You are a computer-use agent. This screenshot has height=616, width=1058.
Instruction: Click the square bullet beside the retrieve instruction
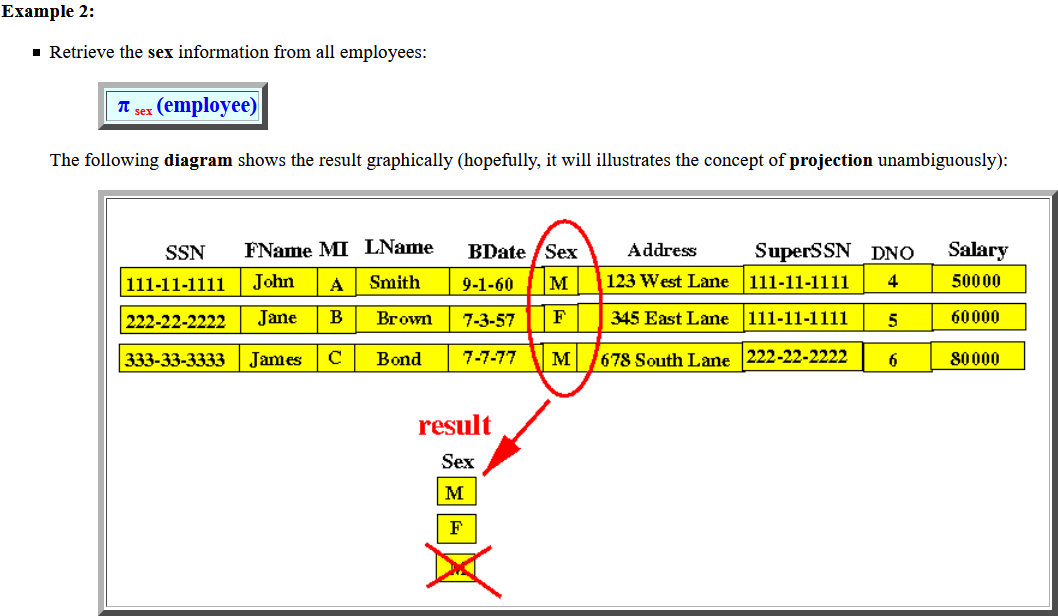click(36, 51)
